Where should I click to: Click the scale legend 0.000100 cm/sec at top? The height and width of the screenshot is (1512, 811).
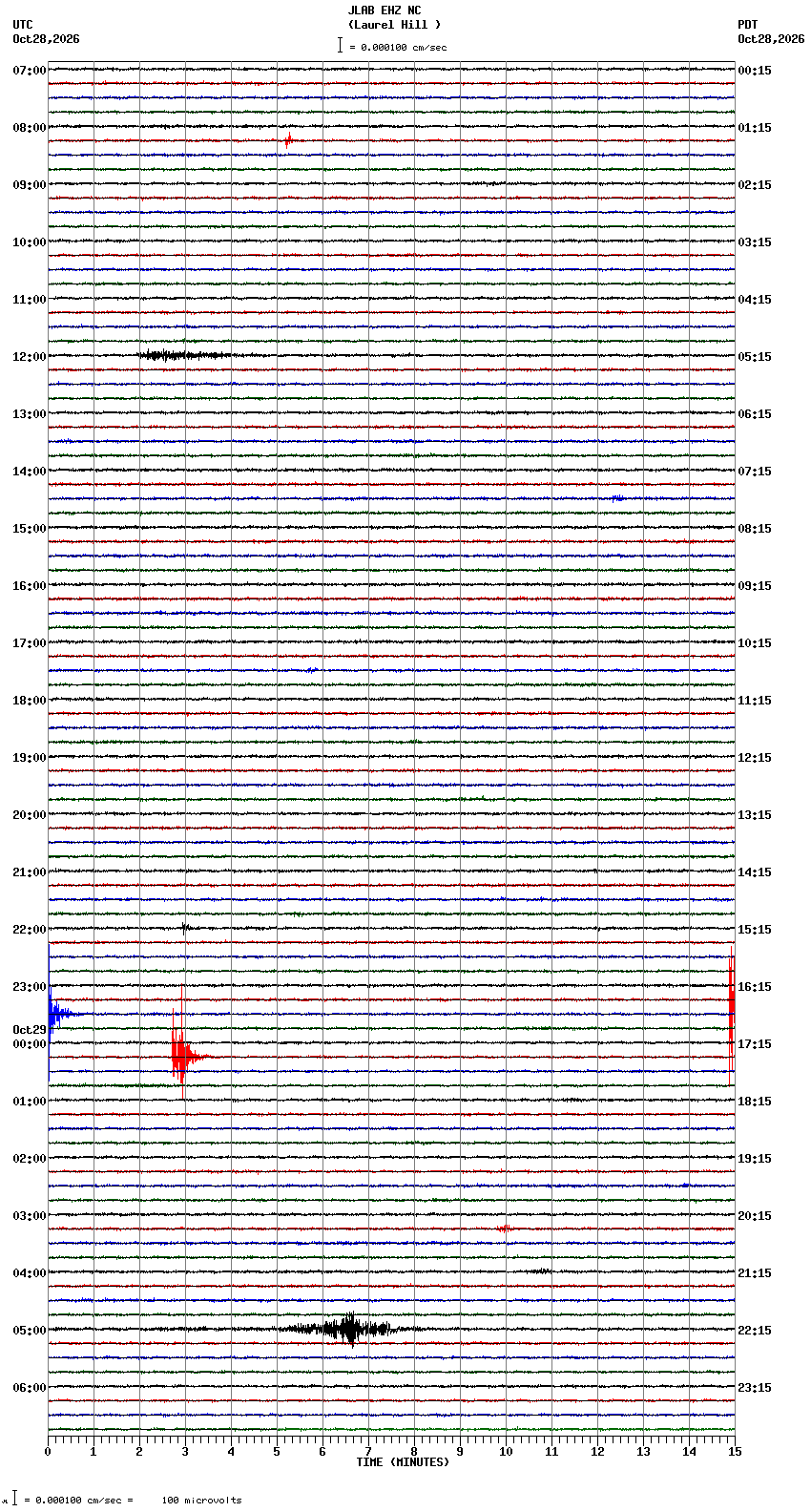click(392, 46)
